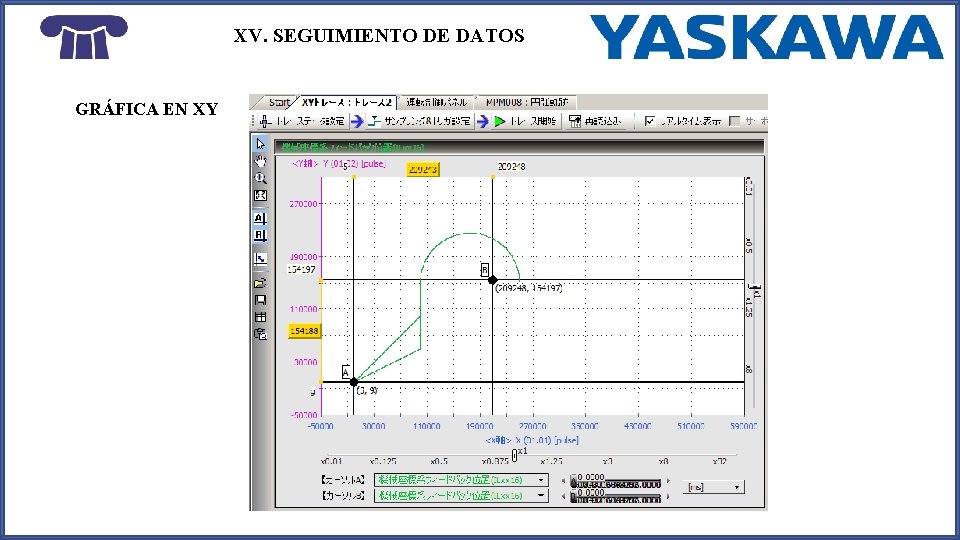
Task: Click the first blue arrow in toolbar
Action: tap(357, 121)
